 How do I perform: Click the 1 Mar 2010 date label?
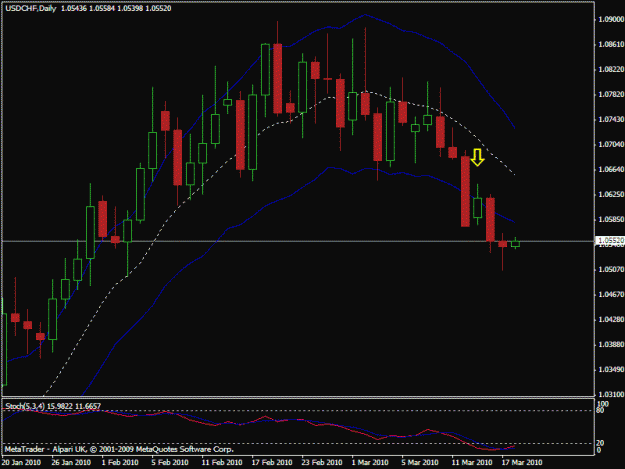tap(370, 463)
